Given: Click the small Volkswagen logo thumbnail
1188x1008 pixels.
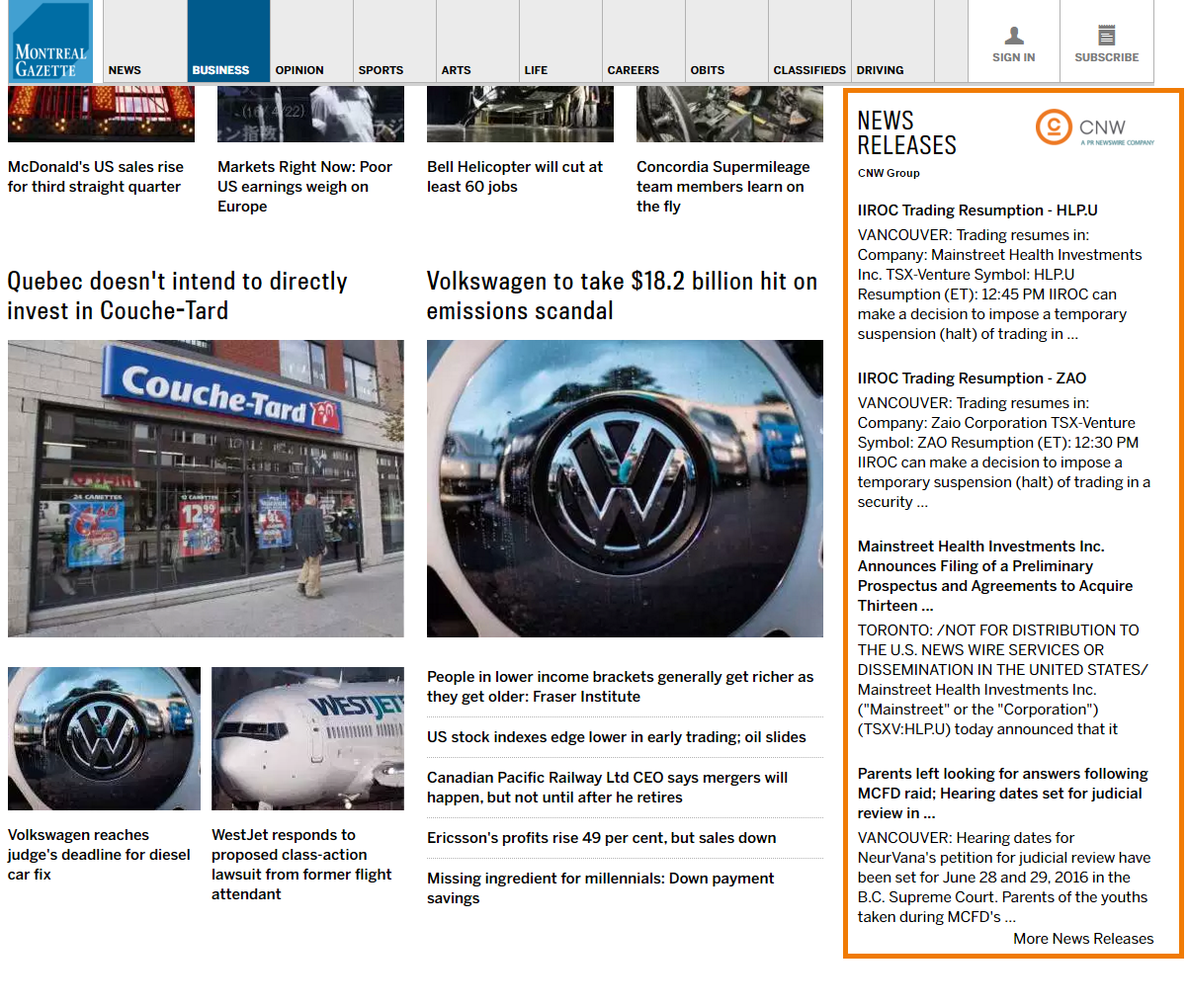Looking at the screenshot, I should (x=104, y=738).
